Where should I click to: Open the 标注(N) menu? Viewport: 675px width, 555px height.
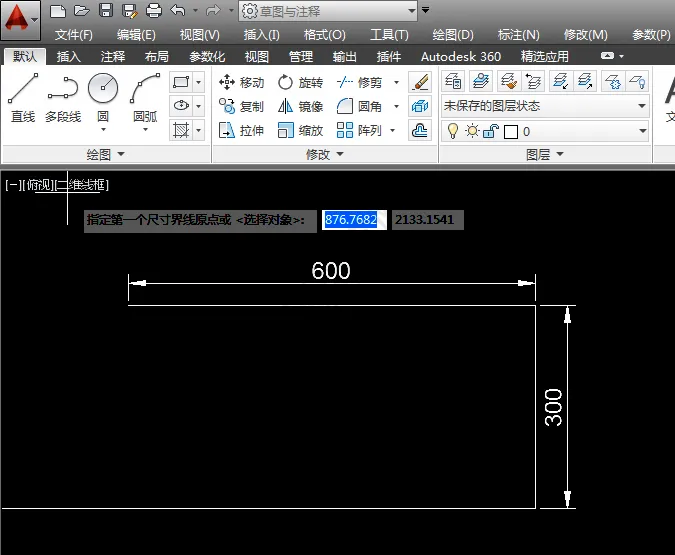[518, 34]
